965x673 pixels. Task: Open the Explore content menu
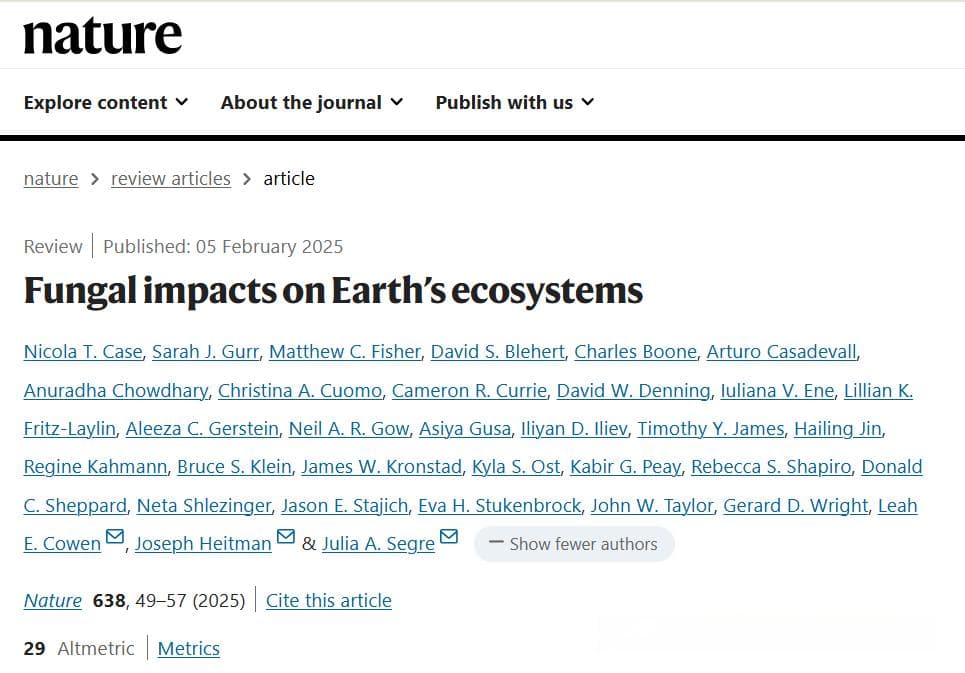point(106,102)
